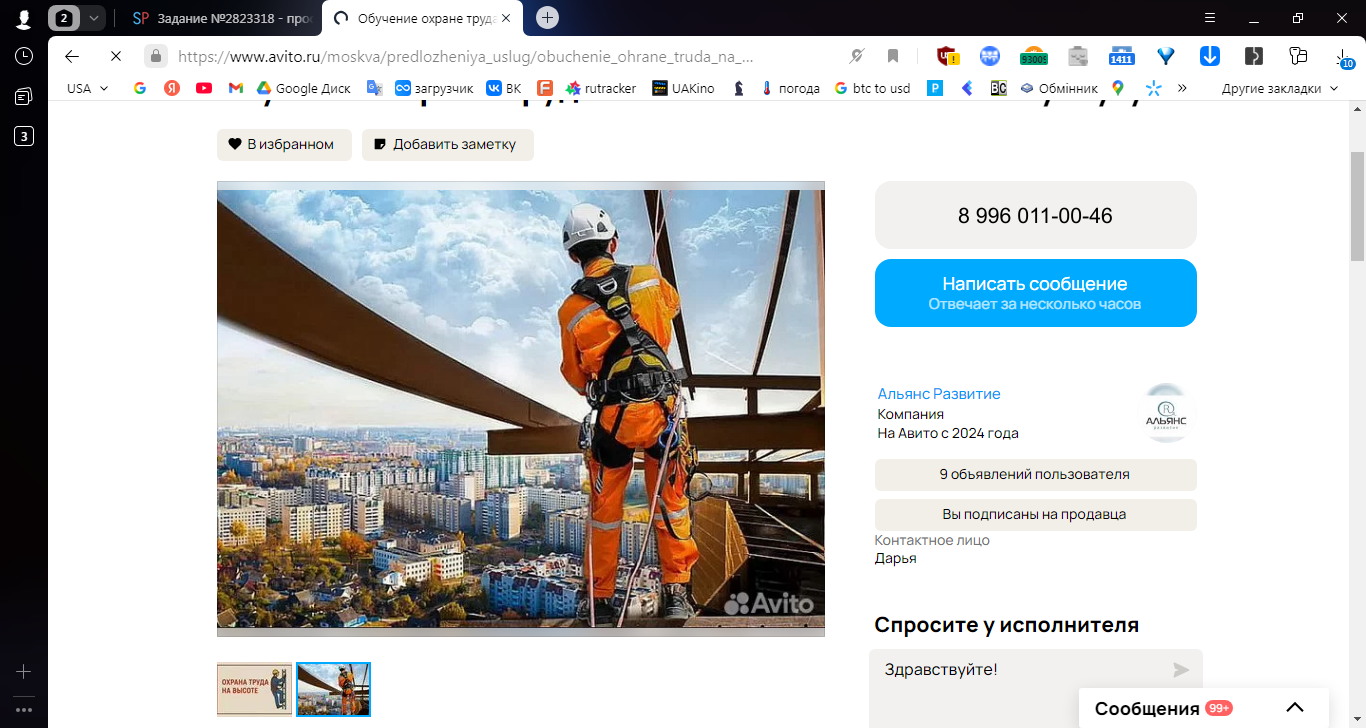Select the Охрана труда на высоте thumbnail
This screenshot has width=1366, height=728.
[255, 689]
